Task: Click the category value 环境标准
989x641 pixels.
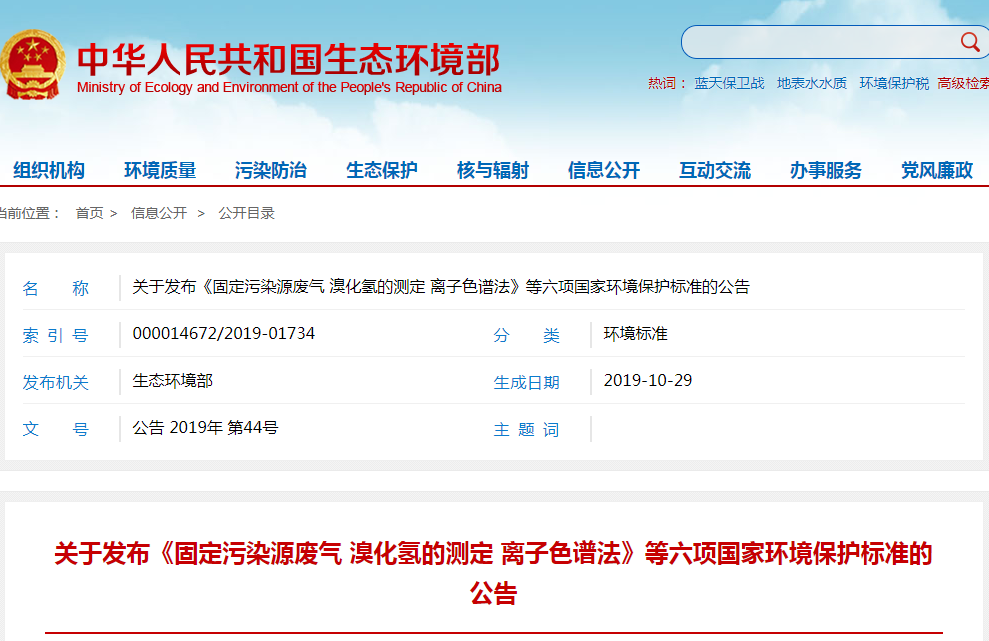Action: (635, 334)
